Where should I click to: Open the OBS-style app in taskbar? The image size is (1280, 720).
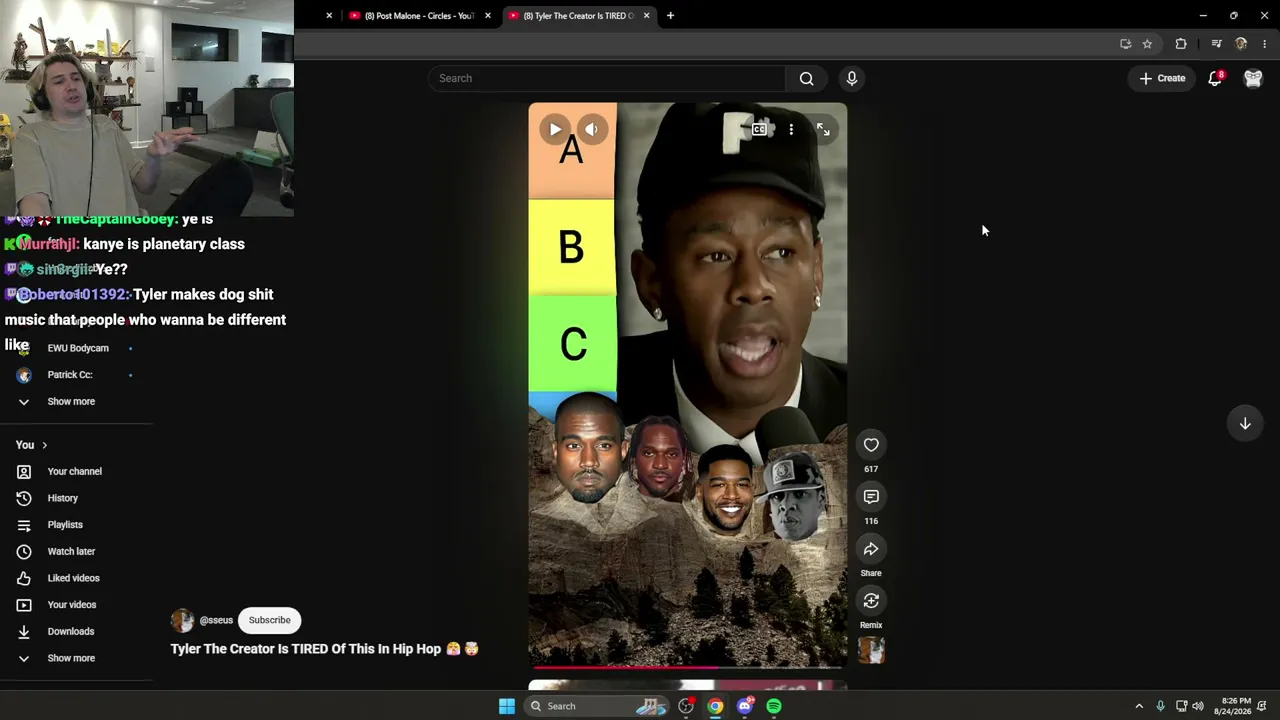coord(686,706)
